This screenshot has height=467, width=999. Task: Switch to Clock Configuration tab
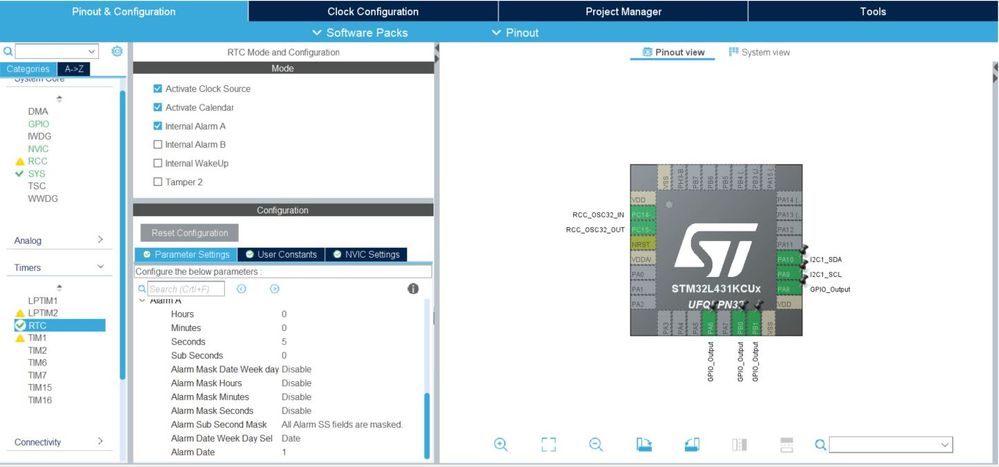coord(373,11)
